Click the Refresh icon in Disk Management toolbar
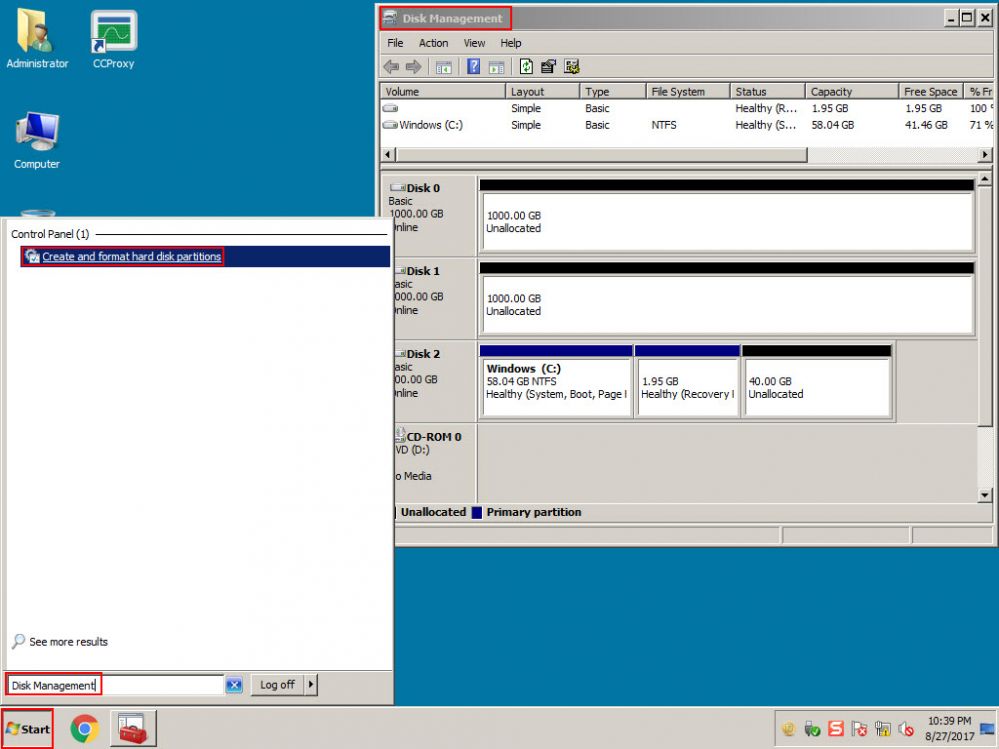Screen dimensions: 999x749 [x=526, y=66]
